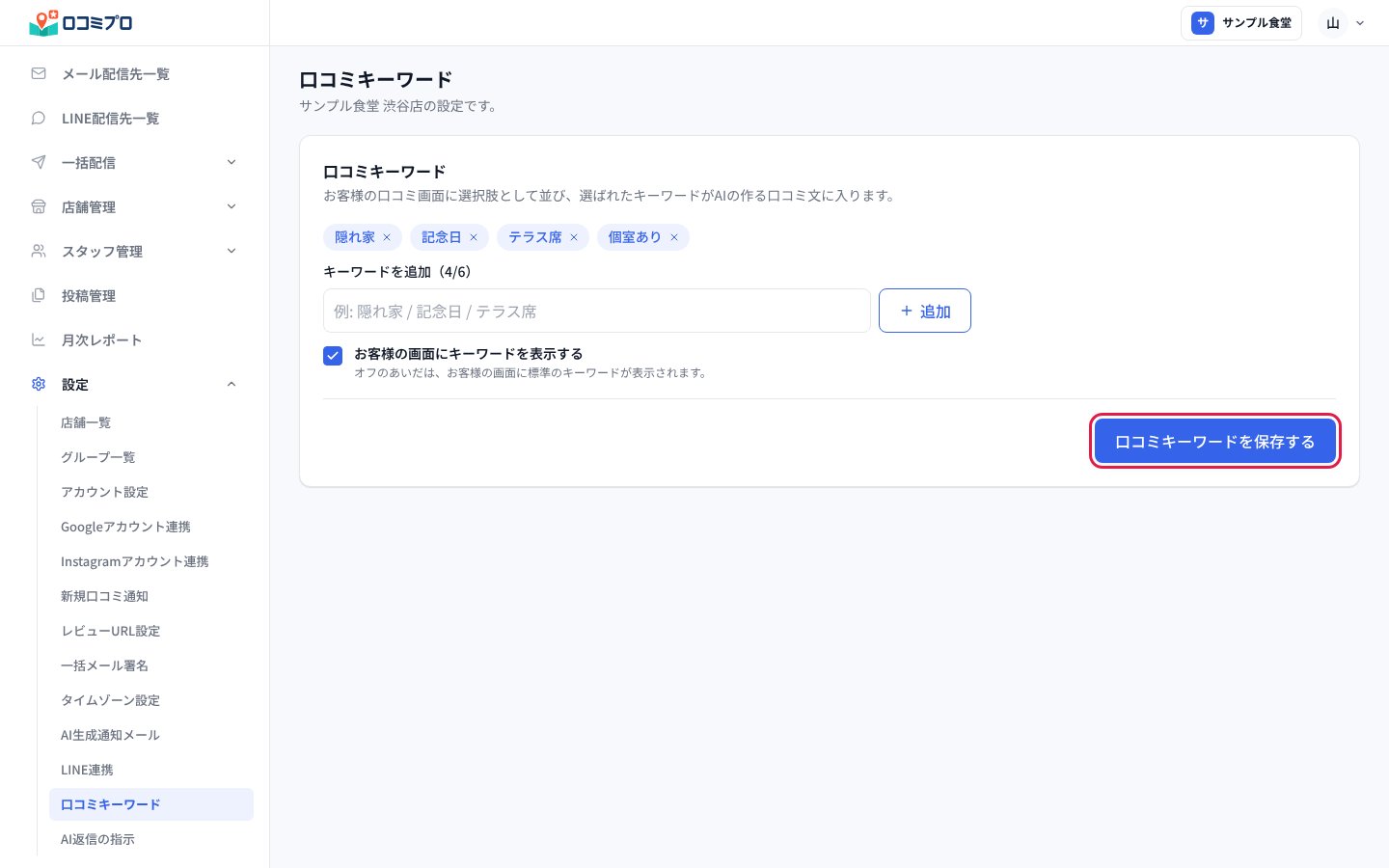This screenshot has width=1389, height=868.
Task: Click the people icon for スタッフ管理
Action: tap(39, 251)
